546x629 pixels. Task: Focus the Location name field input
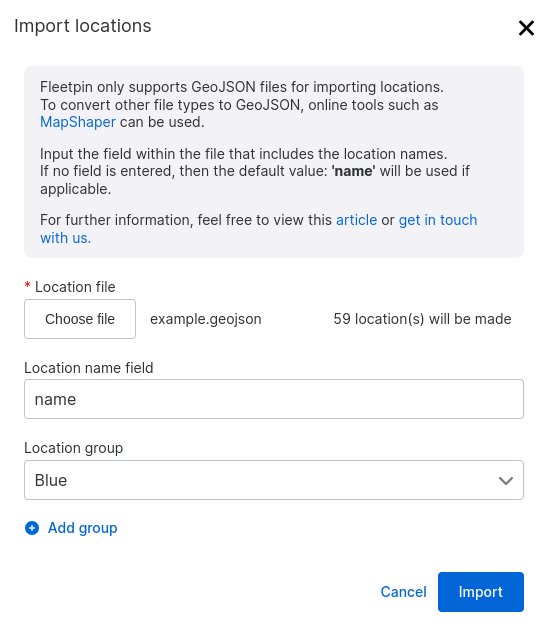274,399
